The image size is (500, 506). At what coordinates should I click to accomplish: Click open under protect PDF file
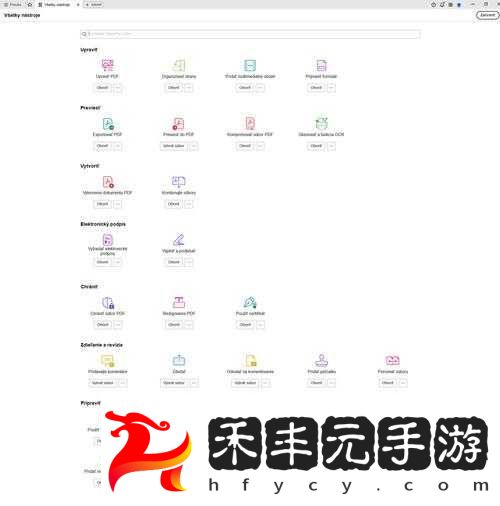pyautogui.click(x=102, y=324)
